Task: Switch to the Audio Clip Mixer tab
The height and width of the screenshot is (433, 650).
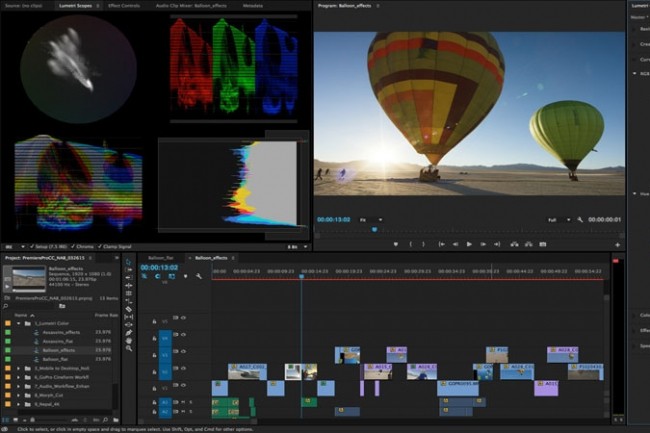Action: coord(191,6)
